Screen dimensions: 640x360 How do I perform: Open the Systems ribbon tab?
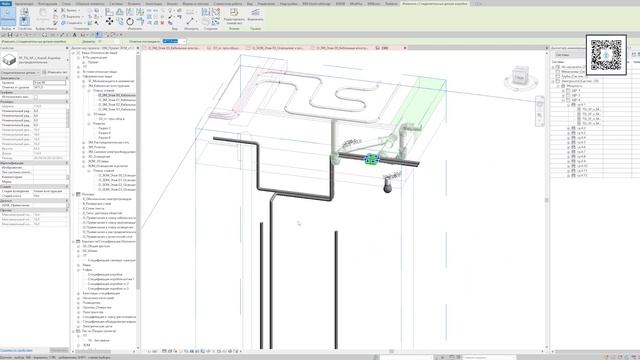coord(116,3)
